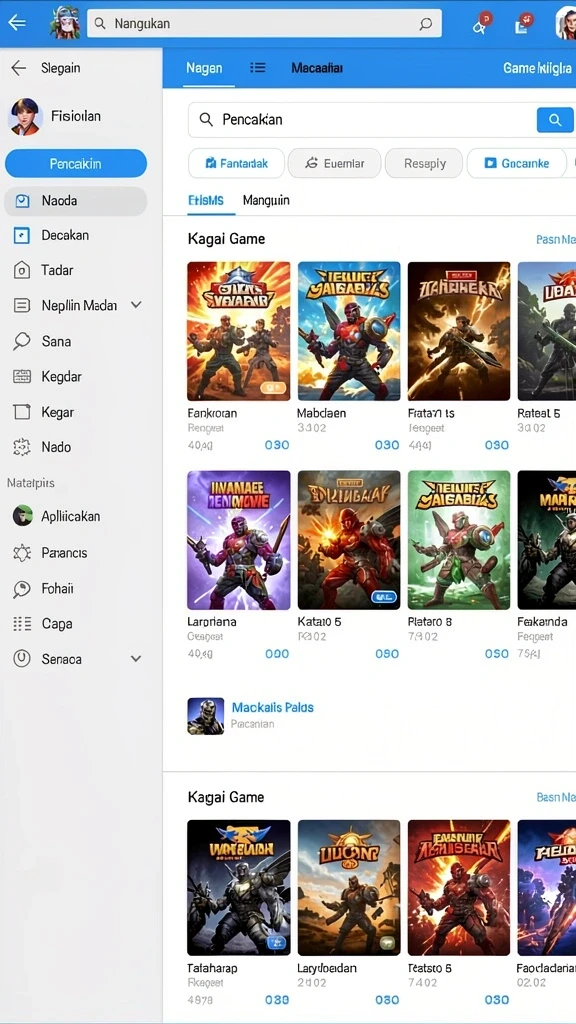This screenshot has height=1024, width=576.
Task: Click the Nepllin Madan sidebar label
Action: coord(79,305)
